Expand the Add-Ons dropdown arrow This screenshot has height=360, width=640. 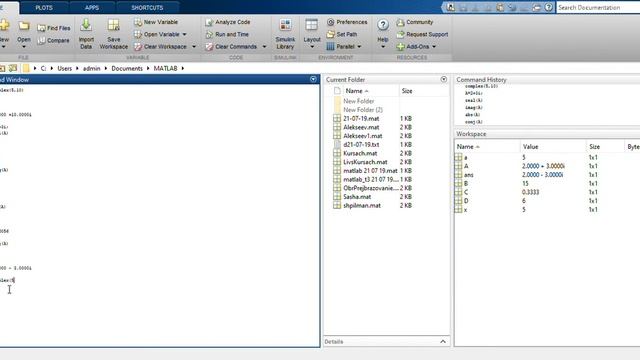434,47
